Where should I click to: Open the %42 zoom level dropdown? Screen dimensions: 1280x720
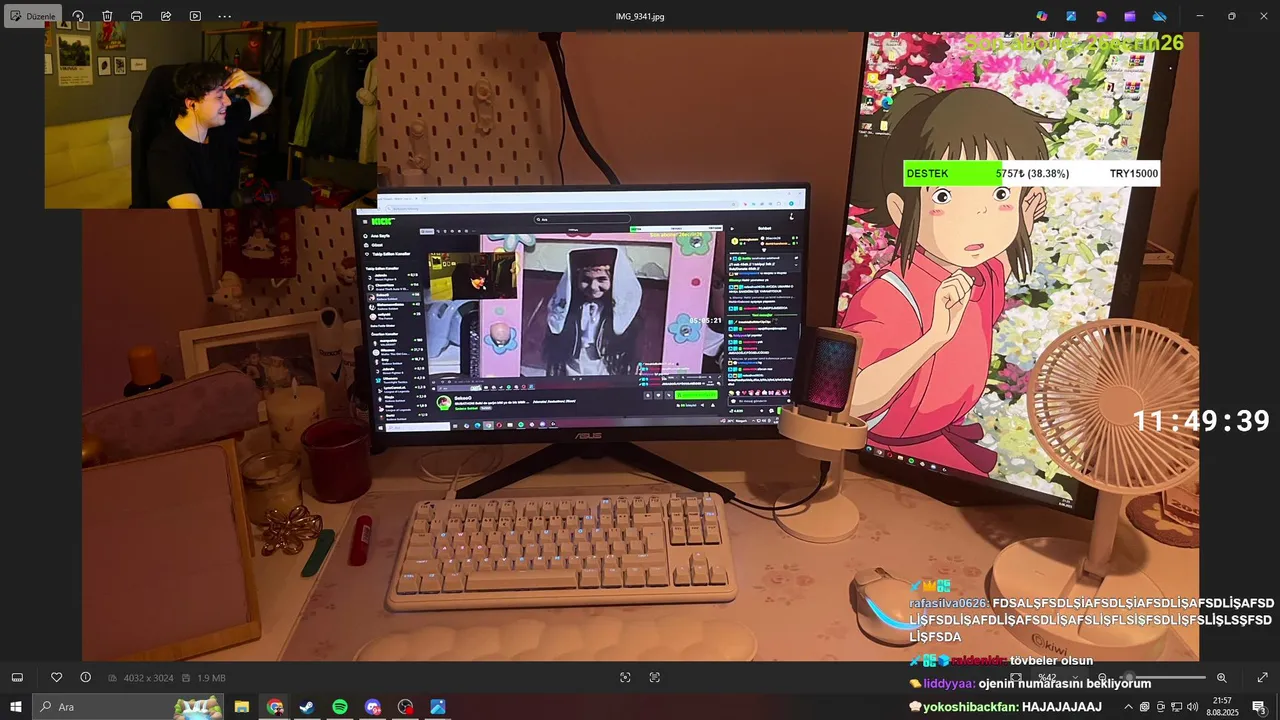pyautogui.click(x=1057, y=677)
